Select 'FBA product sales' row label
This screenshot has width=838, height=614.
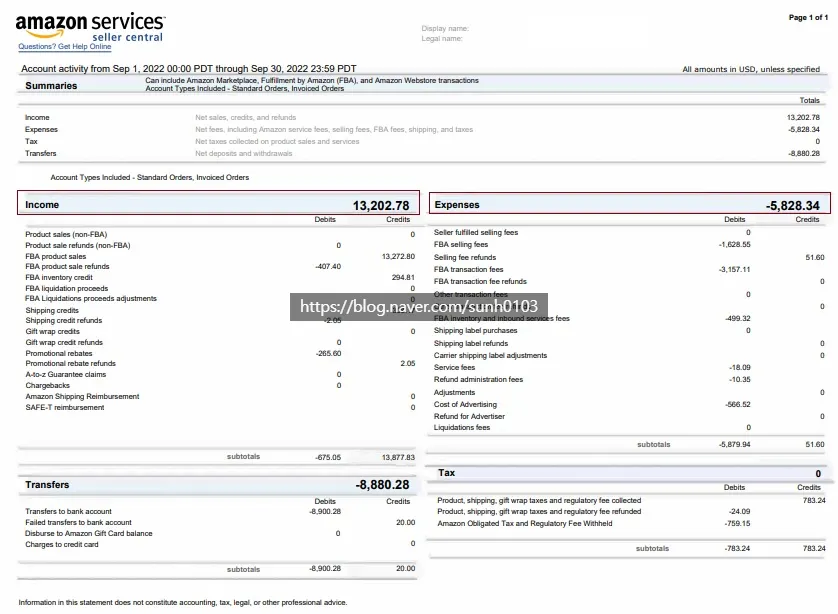point(56,257)
